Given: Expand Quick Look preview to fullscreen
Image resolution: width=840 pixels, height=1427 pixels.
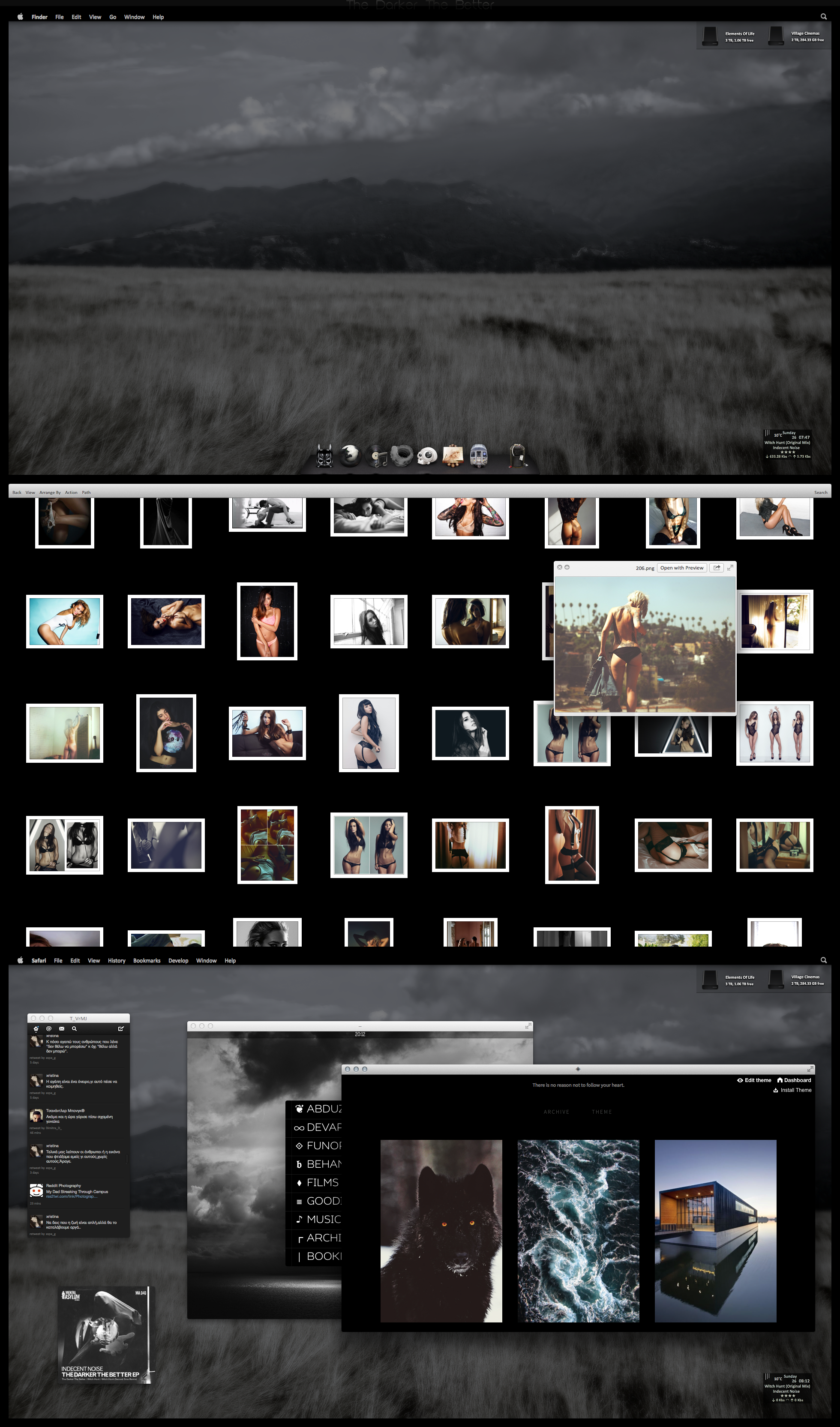Looking at the screenshot, I should 730,567.
